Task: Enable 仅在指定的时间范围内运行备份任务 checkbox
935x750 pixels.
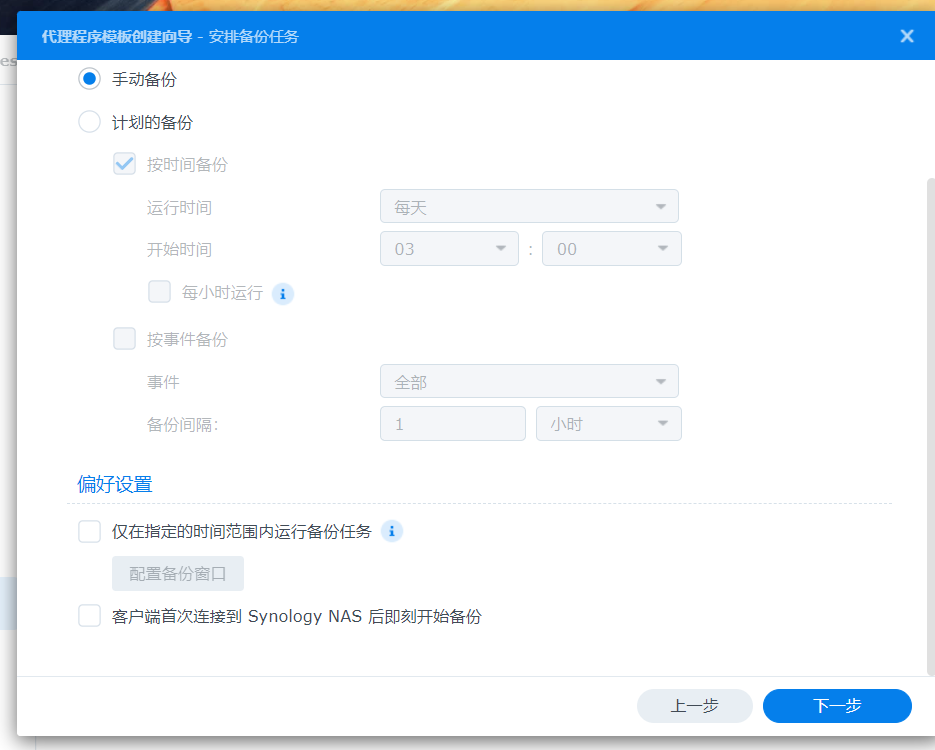Action: (89, 531)
